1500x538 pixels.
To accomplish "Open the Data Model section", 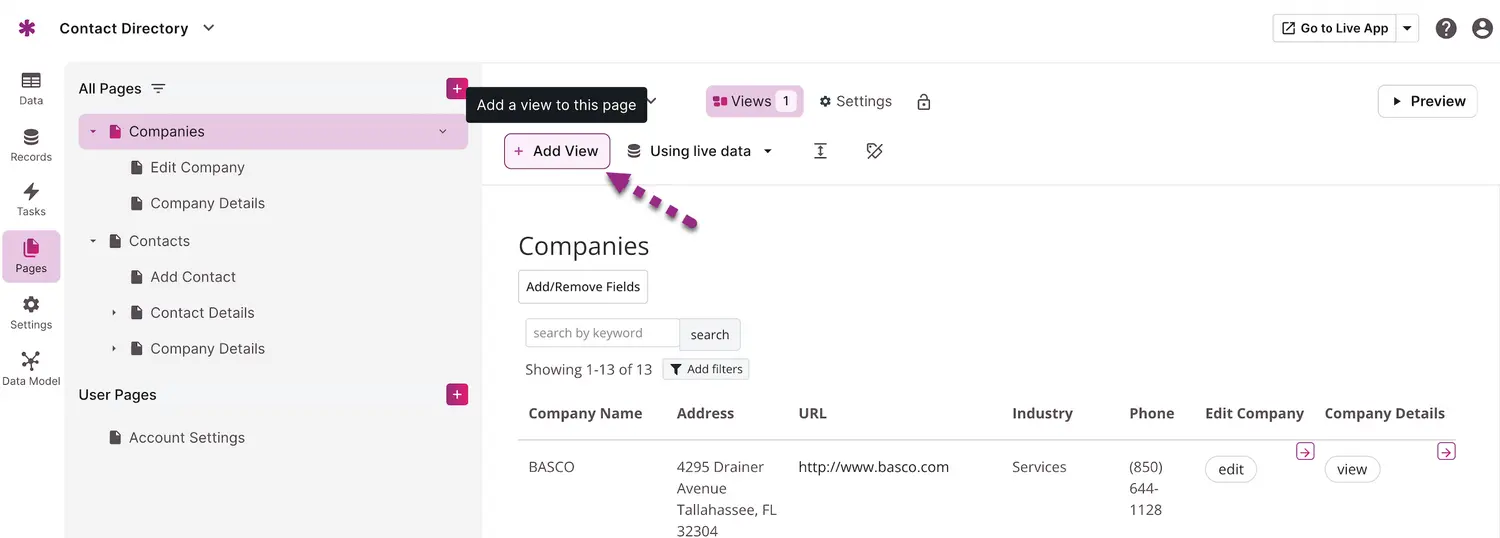I will click(31, 368).
